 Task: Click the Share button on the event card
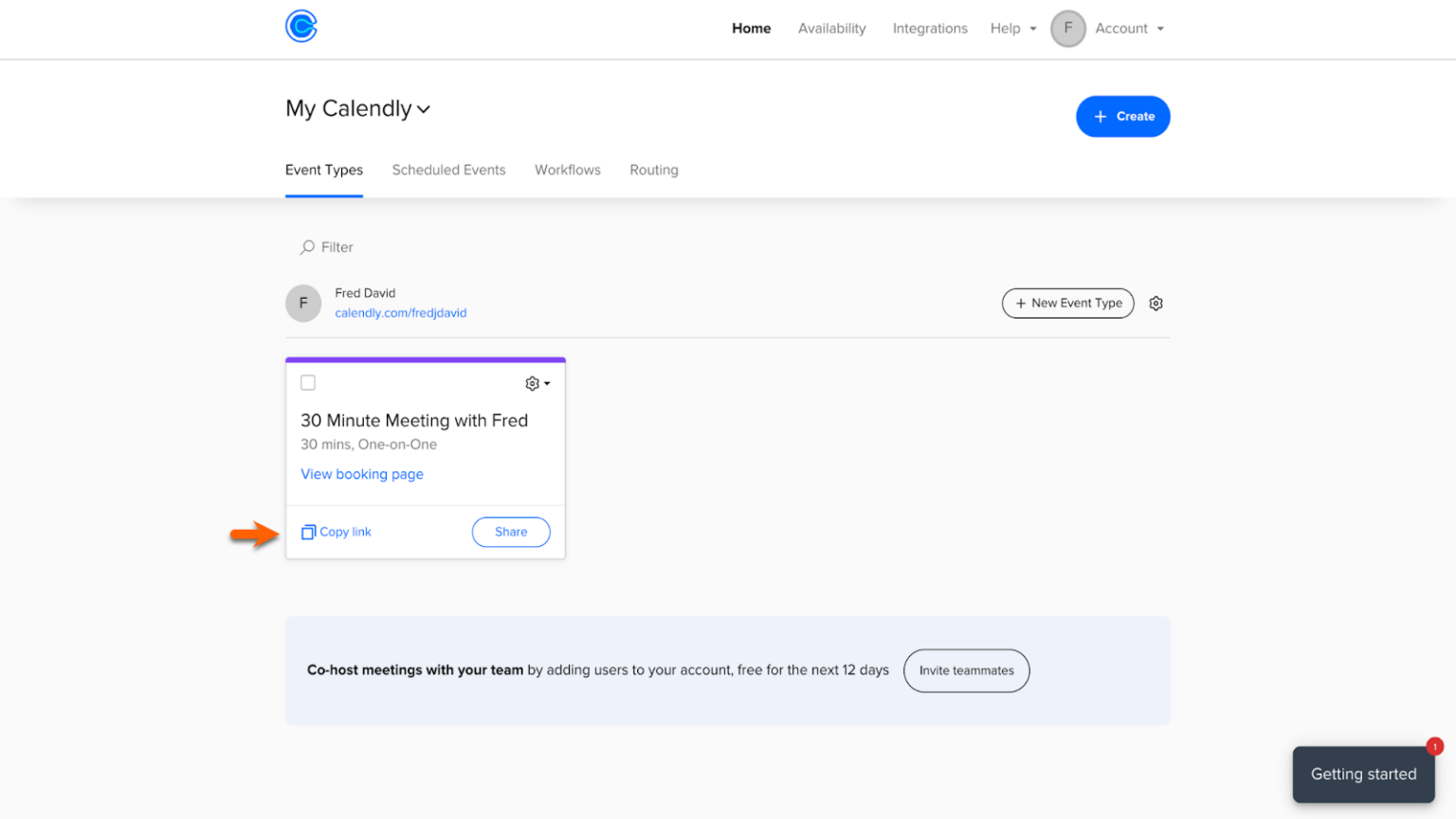(x=510, y=532)
